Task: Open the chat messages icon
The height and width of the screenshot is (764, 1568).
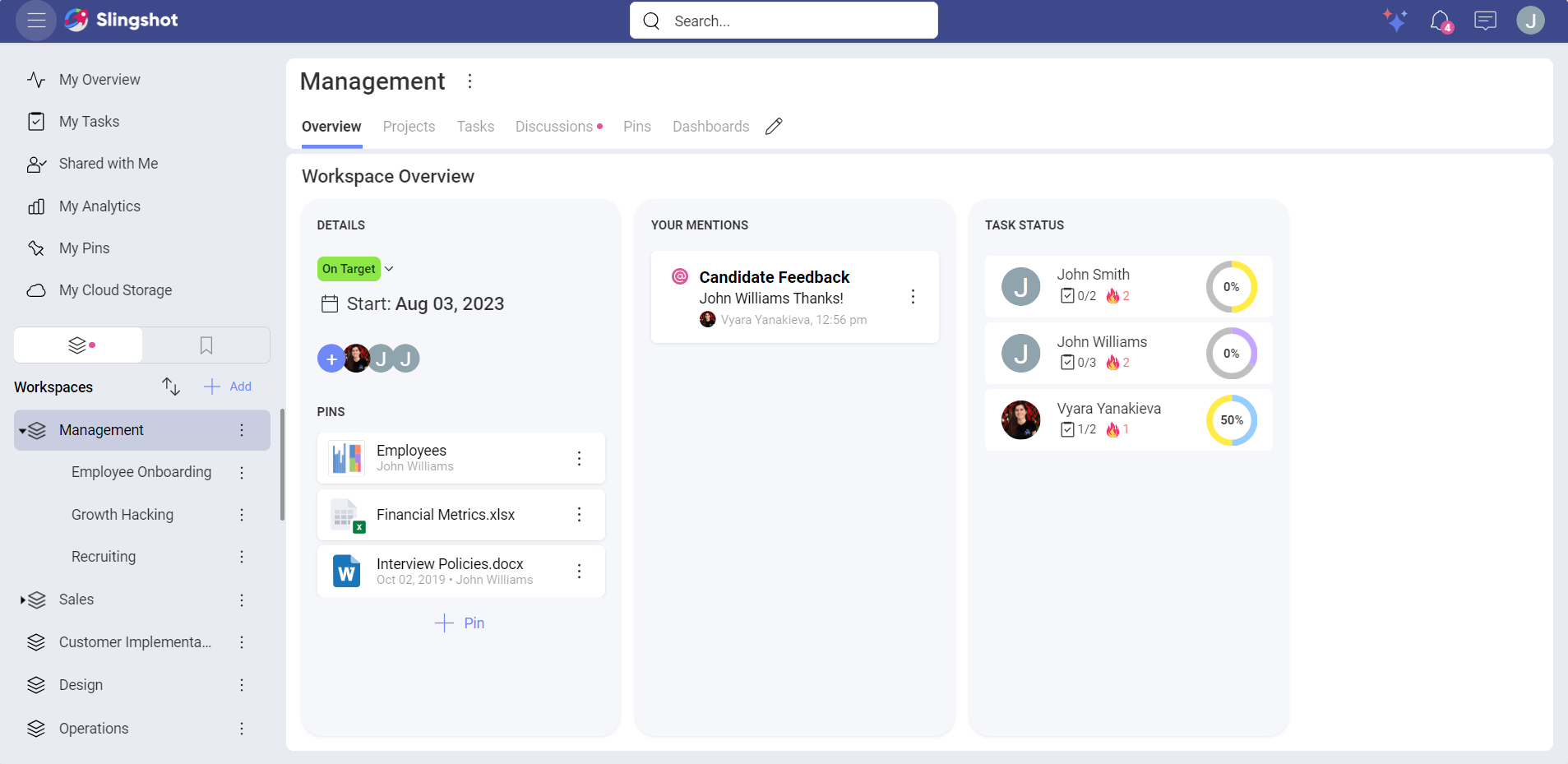Action: click(x=1485, y=21)
